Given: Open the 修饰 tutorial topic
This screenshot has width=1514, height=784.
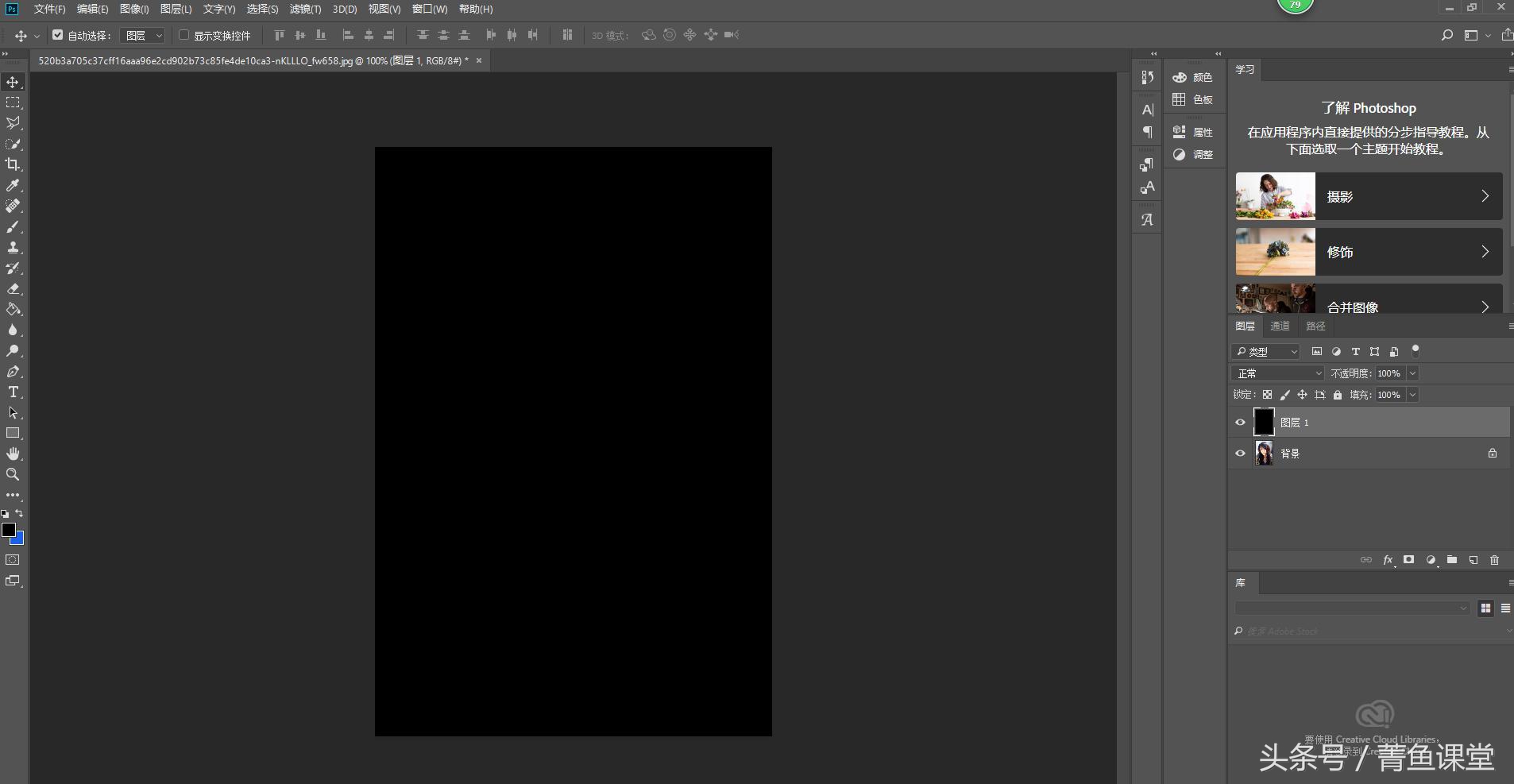Looking at the screenshot, I should coord(1369,252).
